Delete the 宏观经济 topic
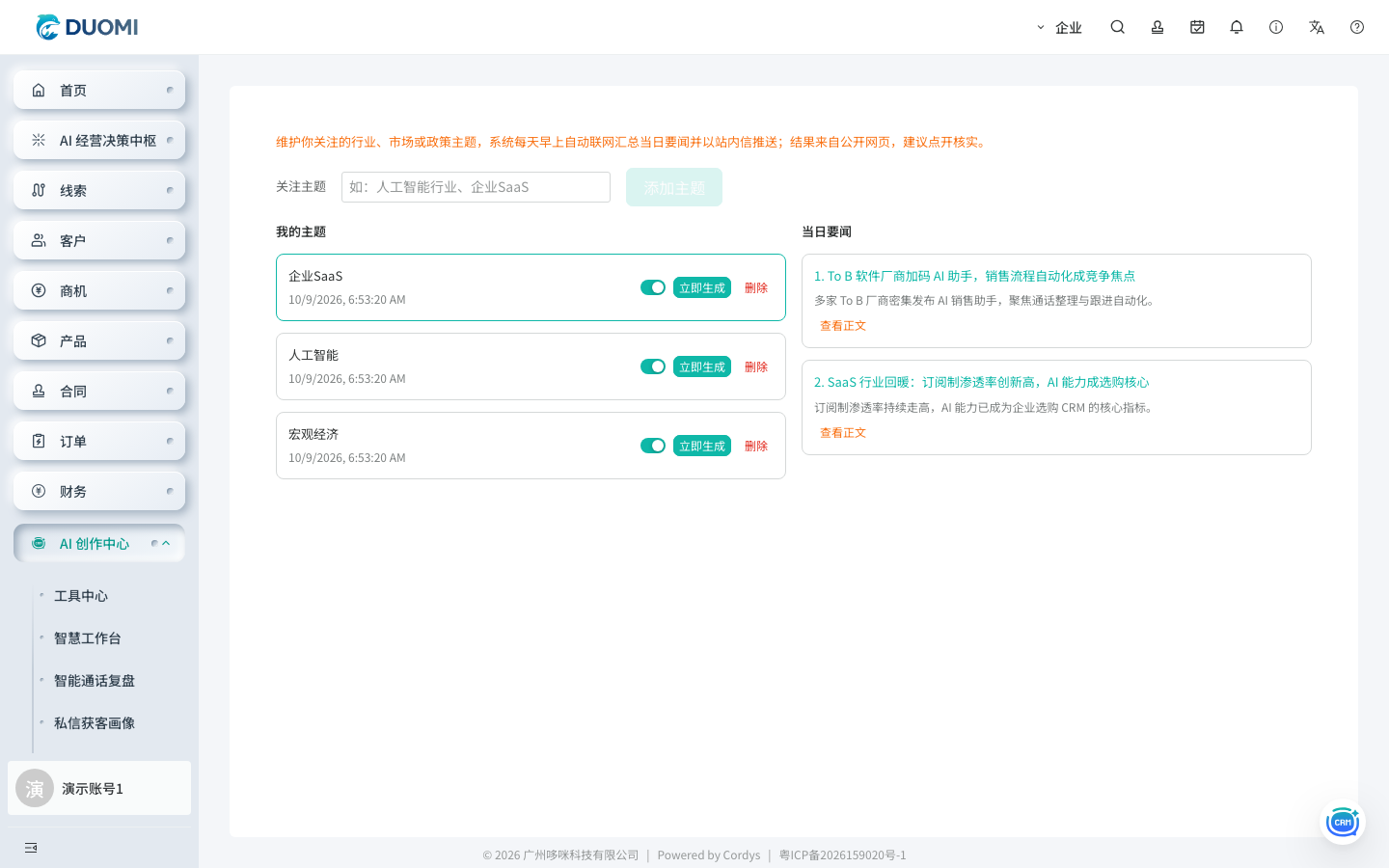The width and height of the screenshot is (1389, 868). click(756, 446)
